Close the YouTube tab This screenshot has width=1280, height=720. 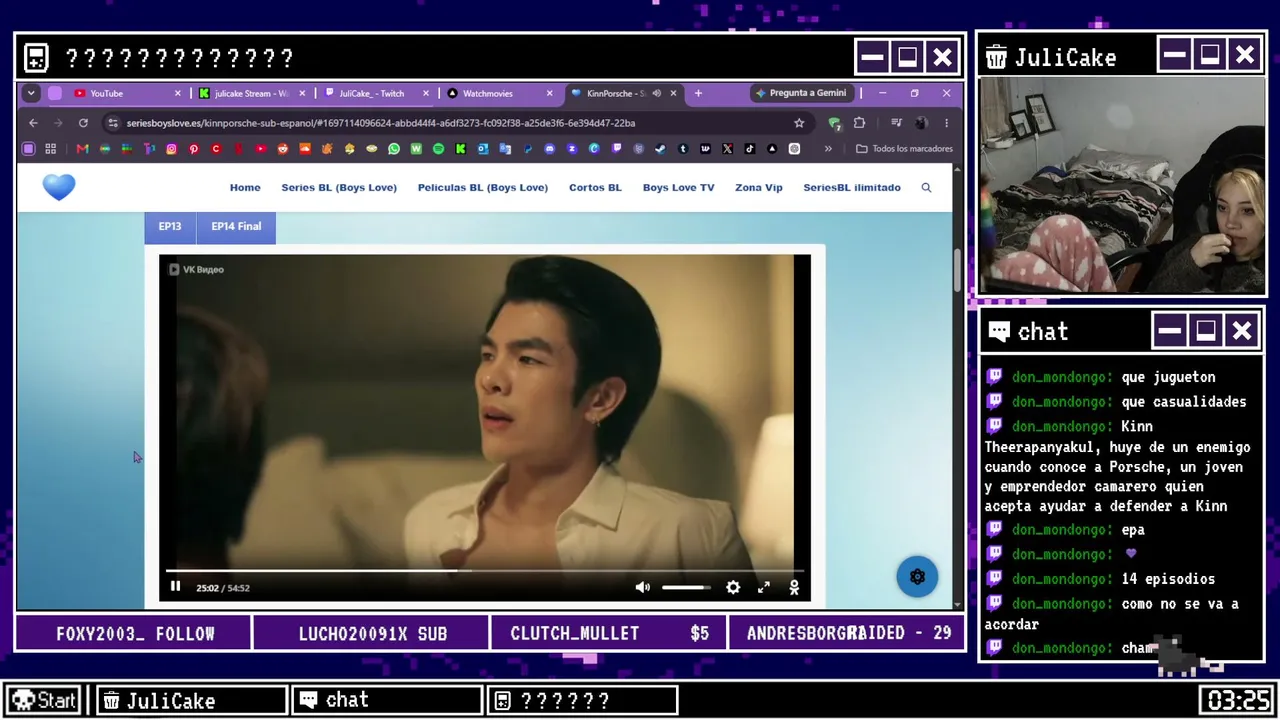click(x=178, y=93)
